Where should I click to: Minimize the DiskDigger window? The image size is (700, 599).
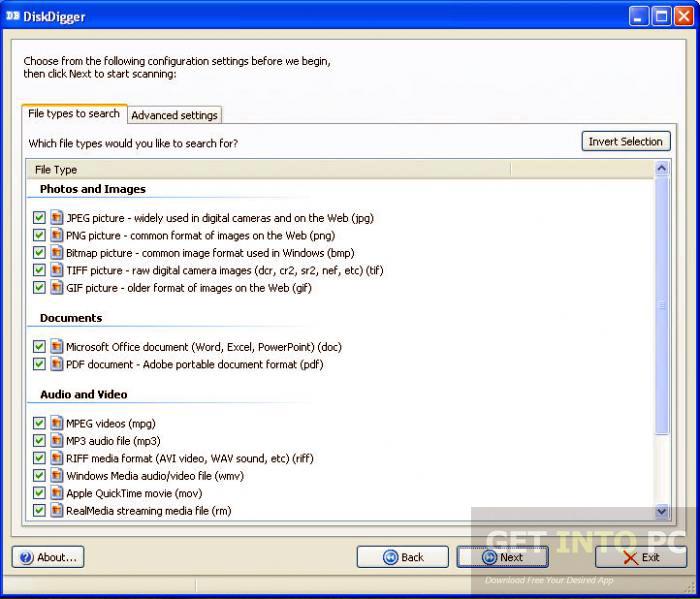(x=639, y=16)
